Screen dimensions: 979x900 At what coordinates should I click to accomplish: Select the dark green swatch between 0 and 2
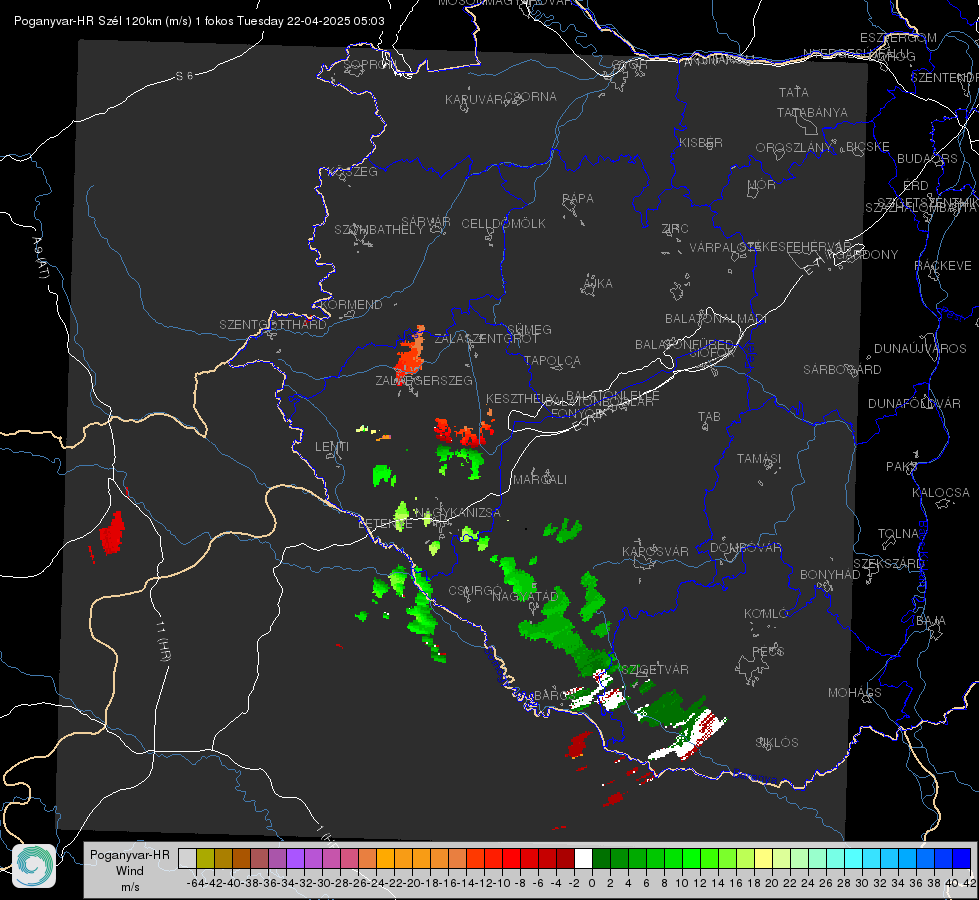pyautogui.click(x=601, y=858)
